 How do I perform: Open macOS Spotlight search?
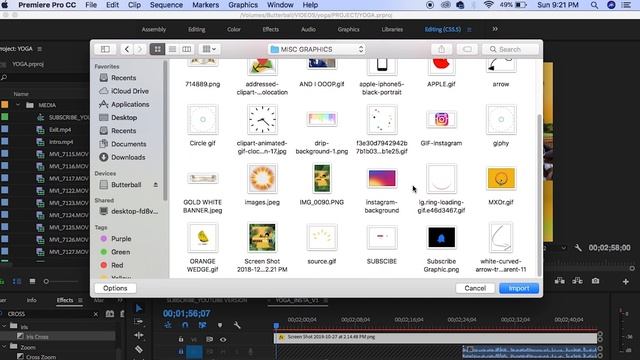[x=594, y=5]
